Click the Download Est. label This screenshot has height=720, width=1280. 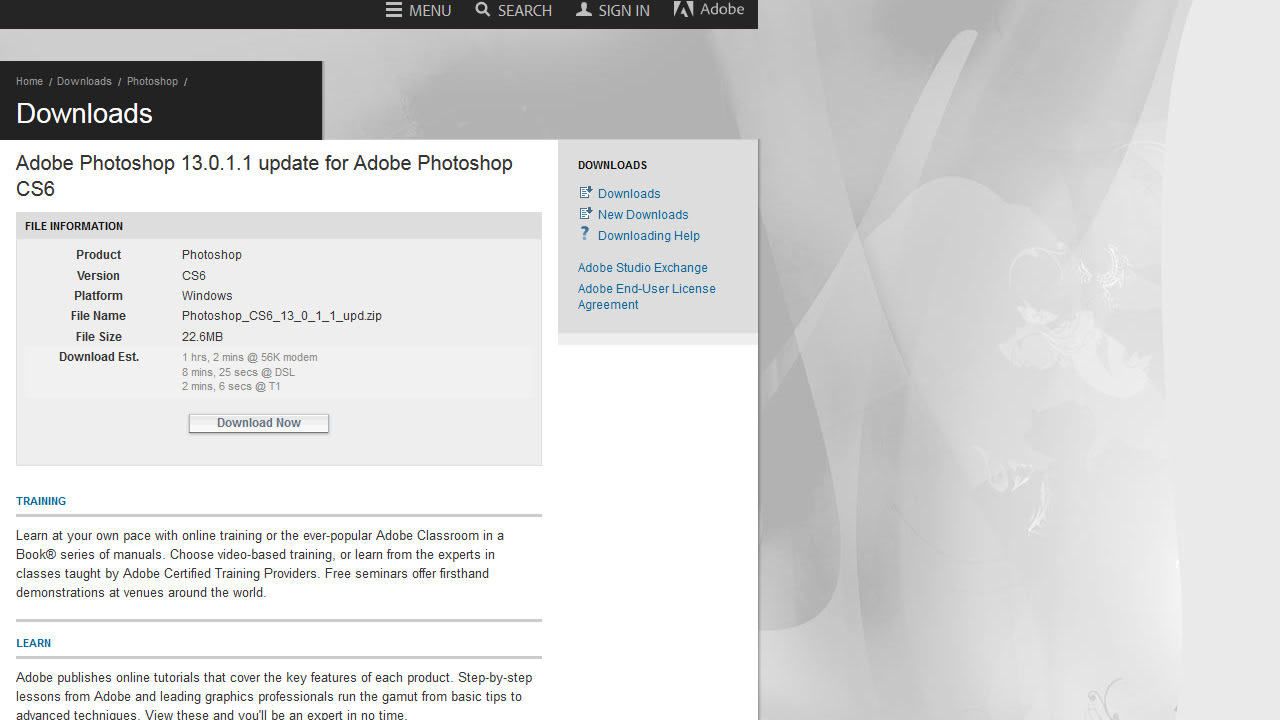[x=99, y=357]
